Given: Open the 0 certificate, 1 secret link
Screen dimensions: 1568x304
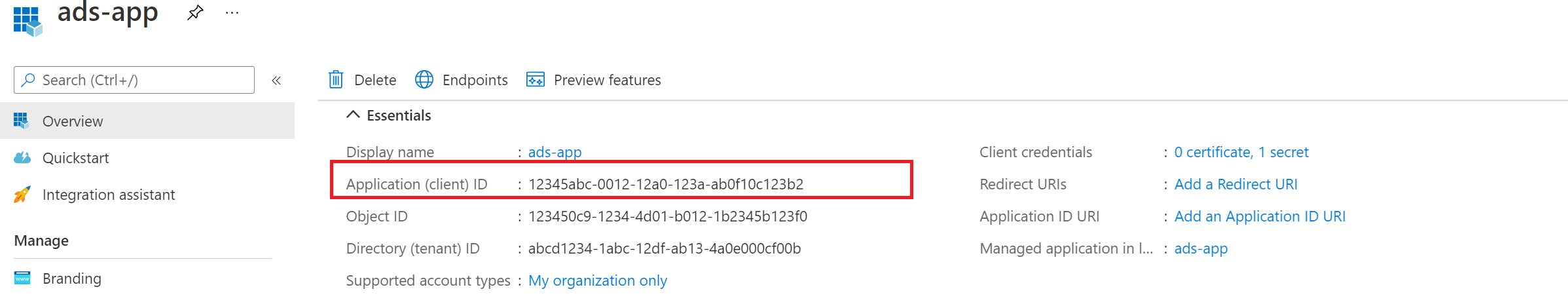Looking at the screenshot, I should (1241, 152).
